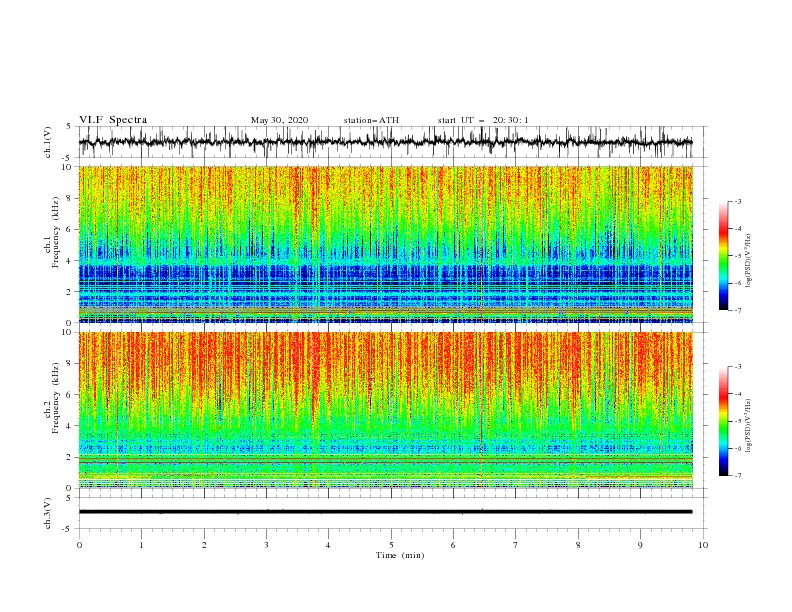Click the 'start UT = 20:30:1' text
This screenshot has width=792, height=612.
(483, 120)
